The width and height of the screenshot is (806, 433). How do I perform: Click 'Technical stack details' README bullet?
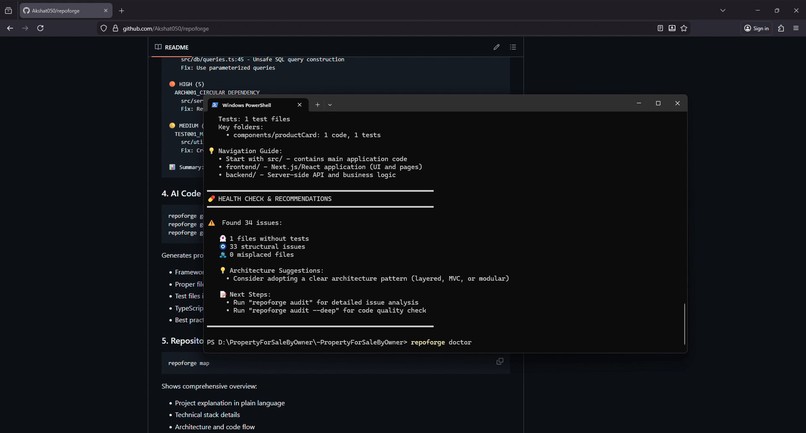click(x=207, y=415)
